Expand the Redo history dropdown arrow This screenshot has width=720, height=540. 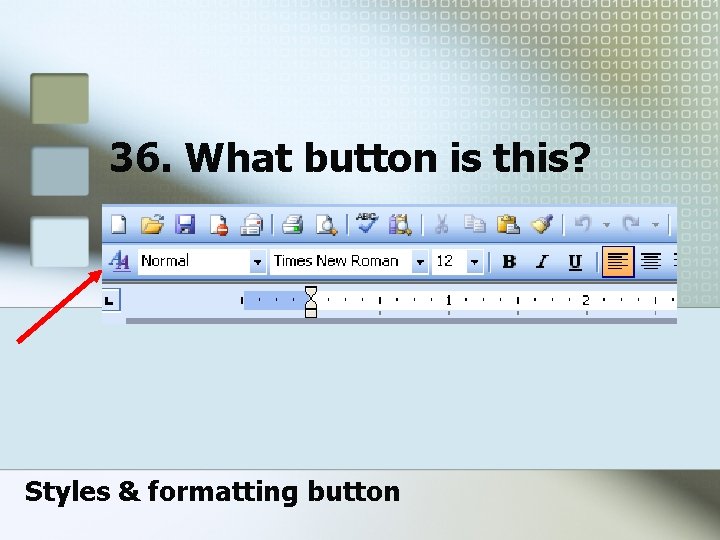[655, 225]
